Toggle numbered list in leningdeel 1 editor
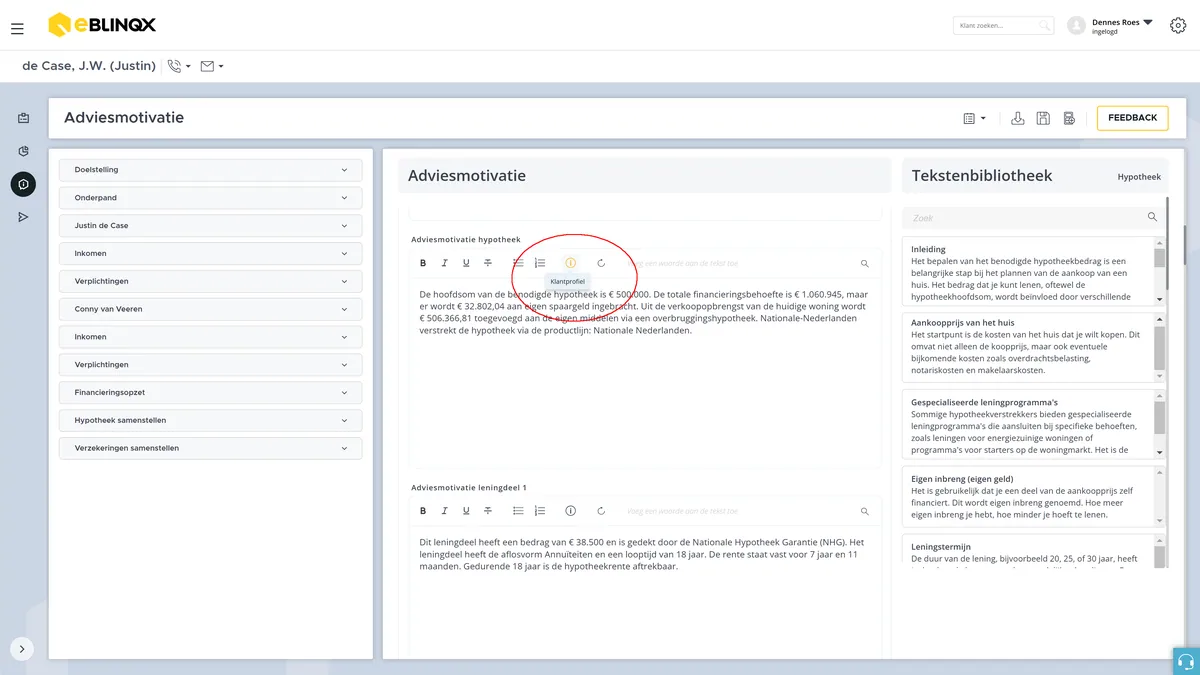 click(x=540, y=511)
